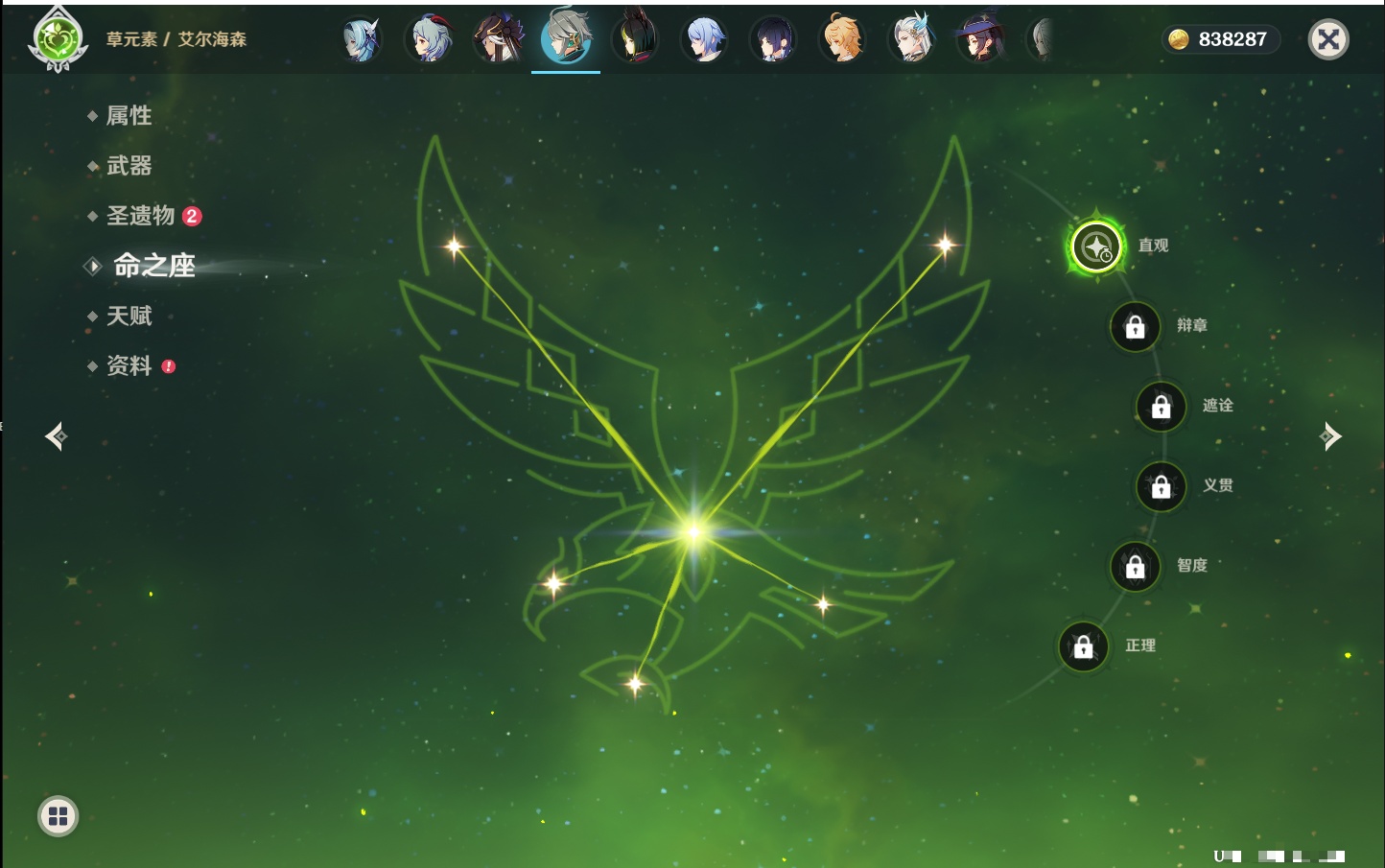Go to the next character arrow
This screenshot has height=868, width=1385.
tap(1329, 436)
